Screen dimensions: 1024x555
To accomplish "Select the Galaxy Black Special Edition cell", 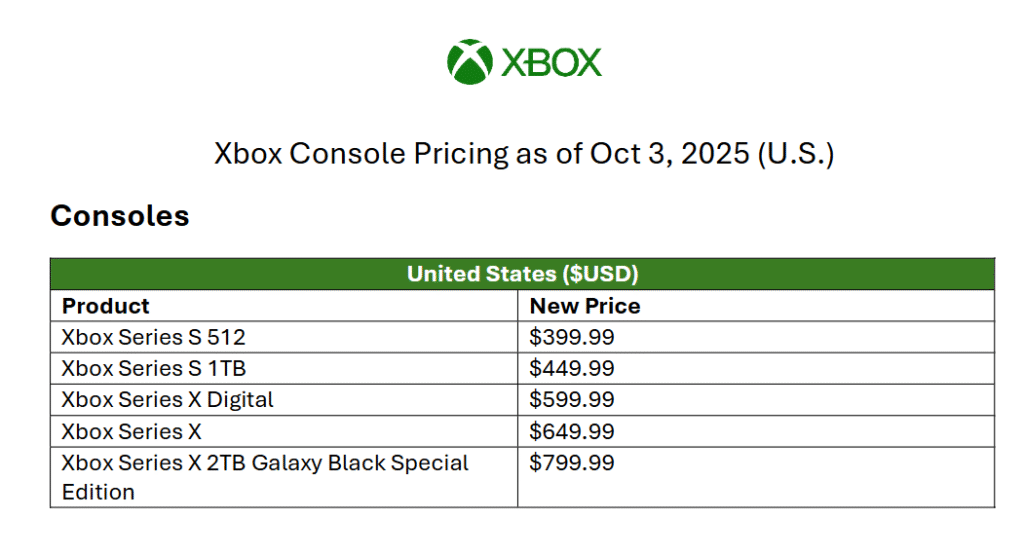I will (x=284, y=477).
